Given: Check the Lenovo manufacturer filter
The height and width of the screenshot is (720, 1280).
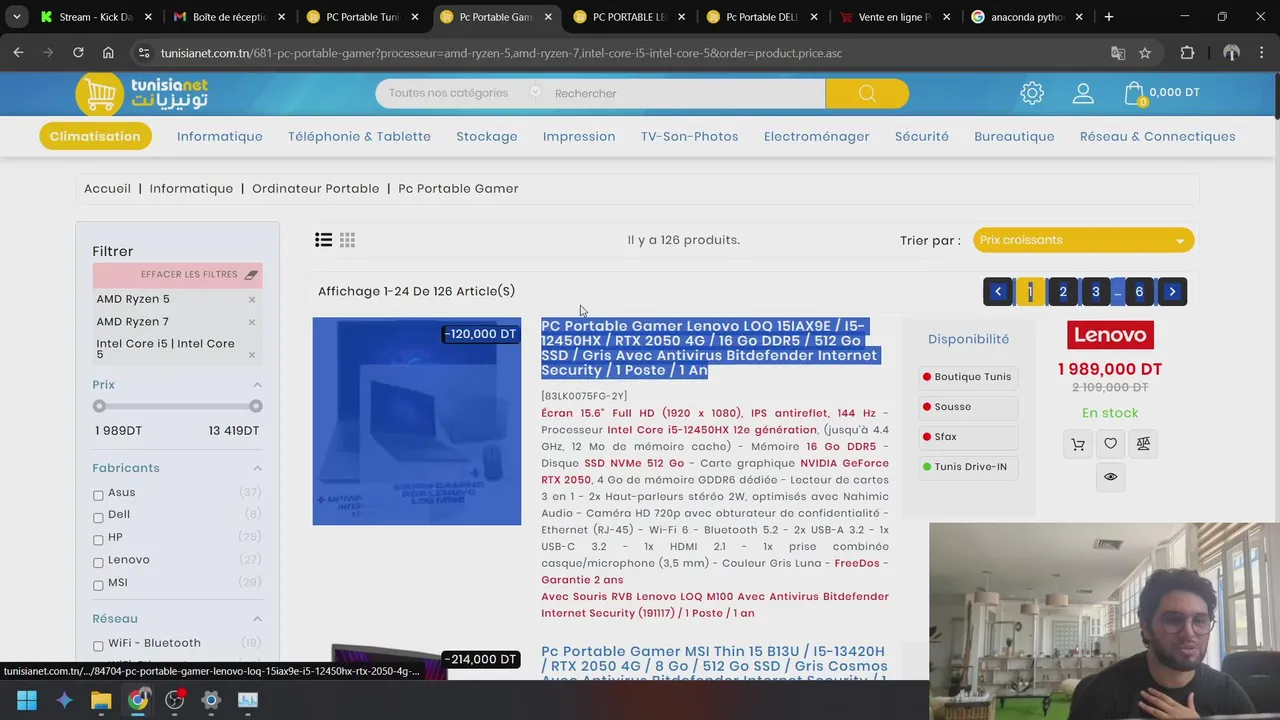Looking at the screenshot, I should [x=98, y=562].
